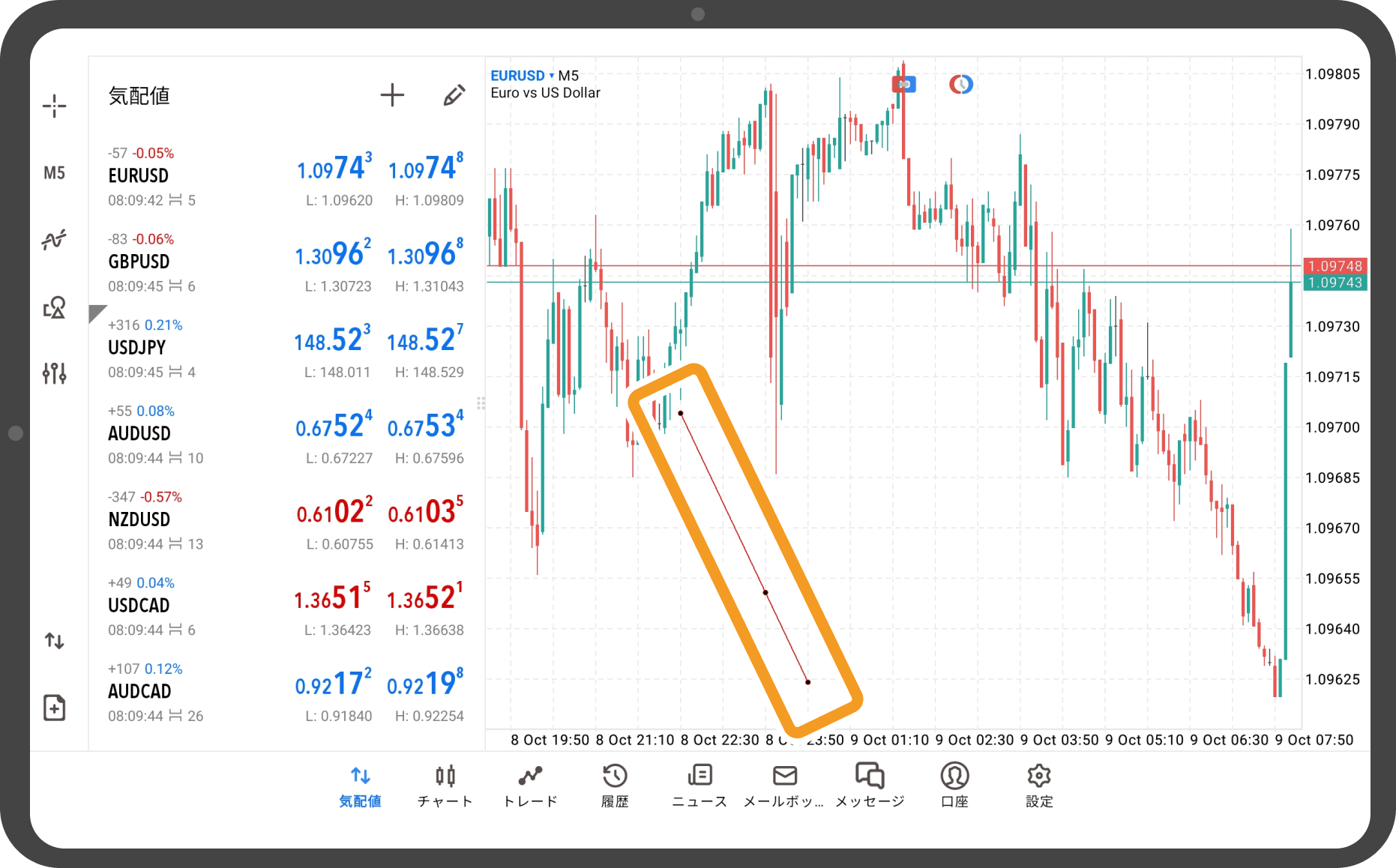The height and width of the screenshot is (868, 1396).
Task: Open the トレード tab
Action: click(530, 785)
